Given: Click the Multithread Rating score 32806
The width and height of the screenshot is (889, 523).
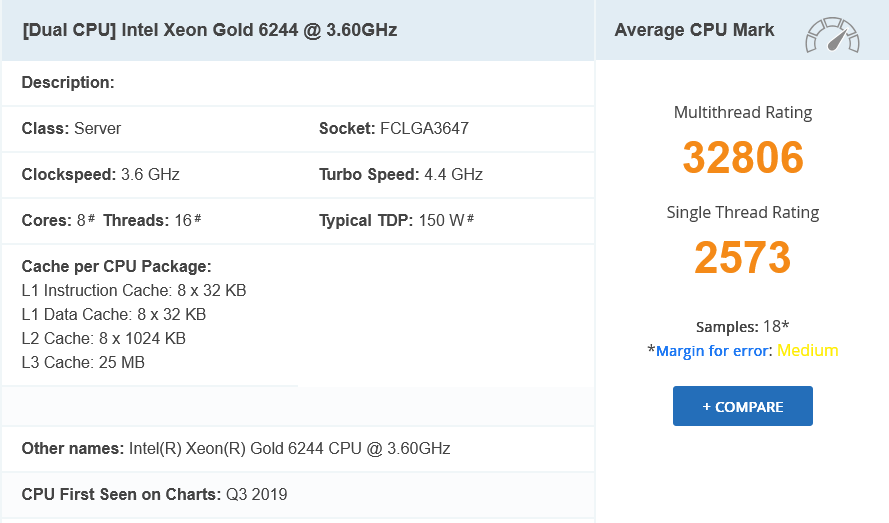Looking at the screenshot, I should pos(743,157).
